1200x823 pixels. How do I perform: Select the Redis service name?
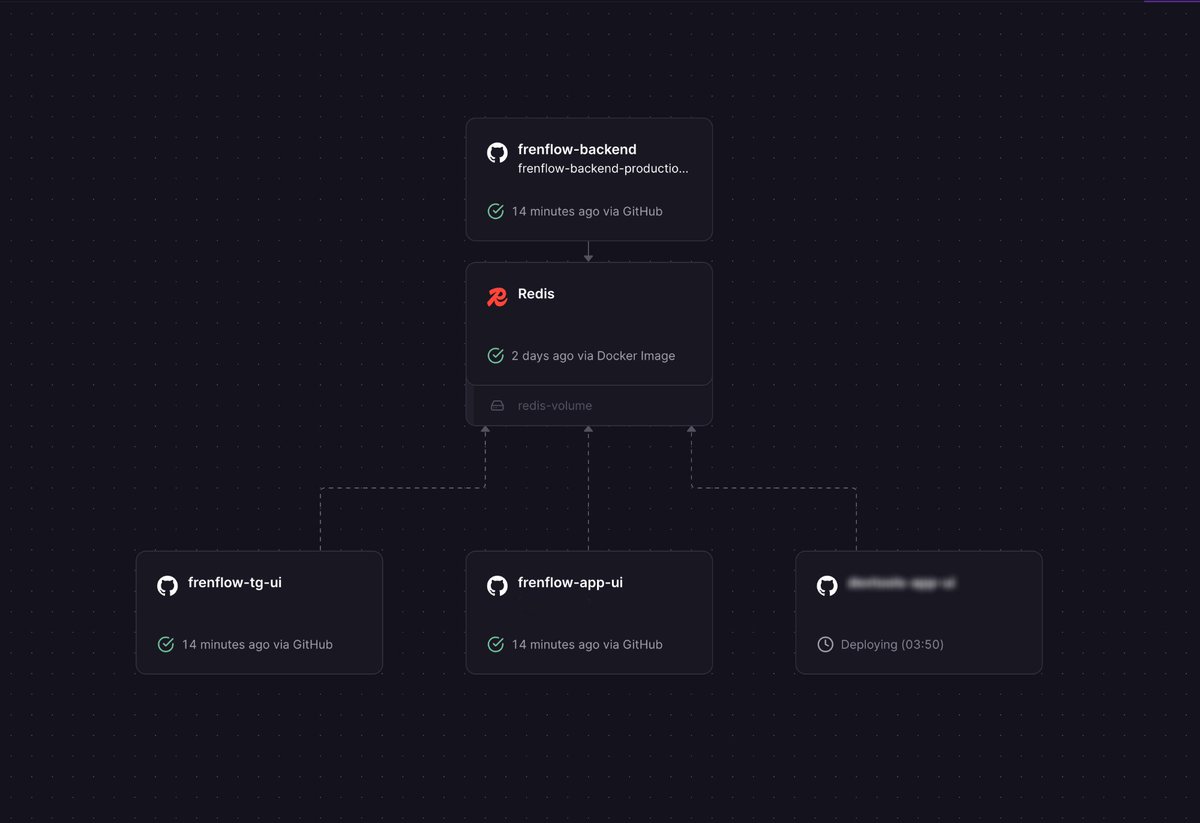coord(536,294)
